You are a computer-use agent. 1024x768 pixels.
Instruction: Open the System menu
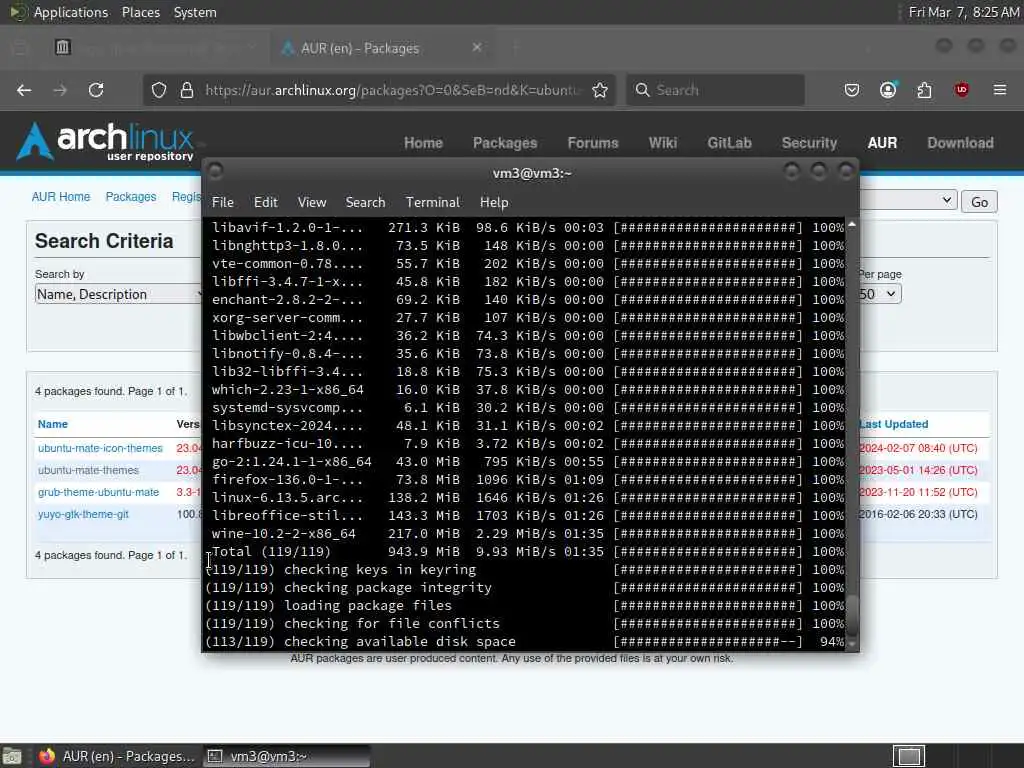point(195,12)
